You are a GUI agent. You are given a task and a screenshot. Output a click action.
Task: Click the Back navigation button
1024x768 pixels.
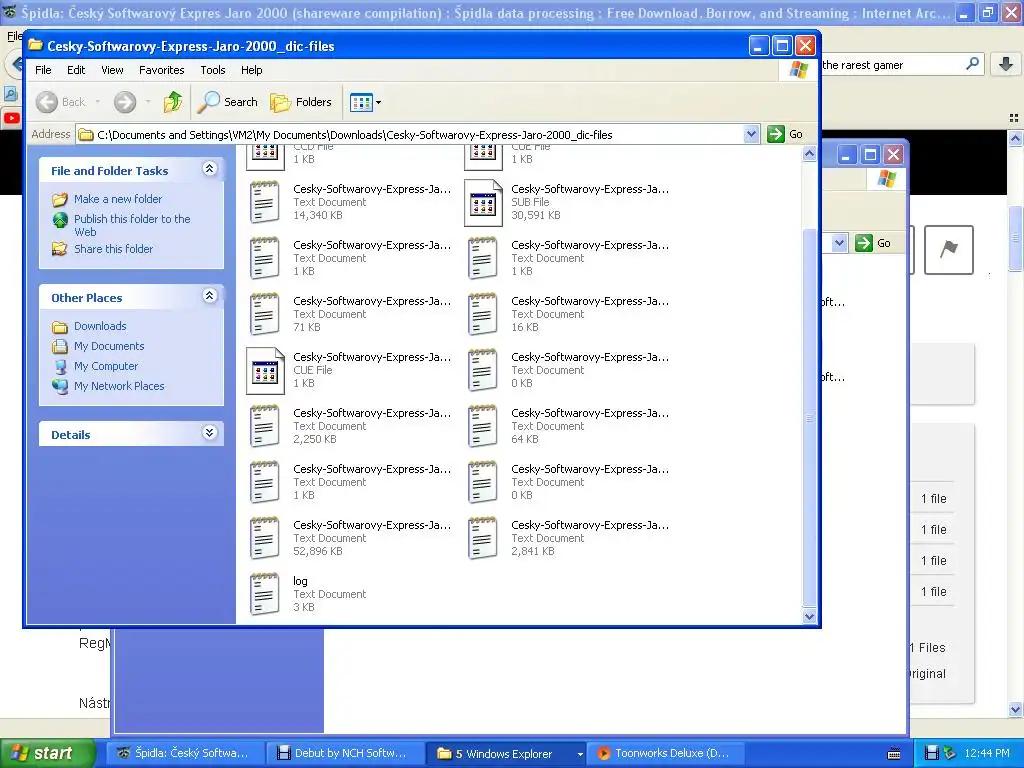(61, 102)
